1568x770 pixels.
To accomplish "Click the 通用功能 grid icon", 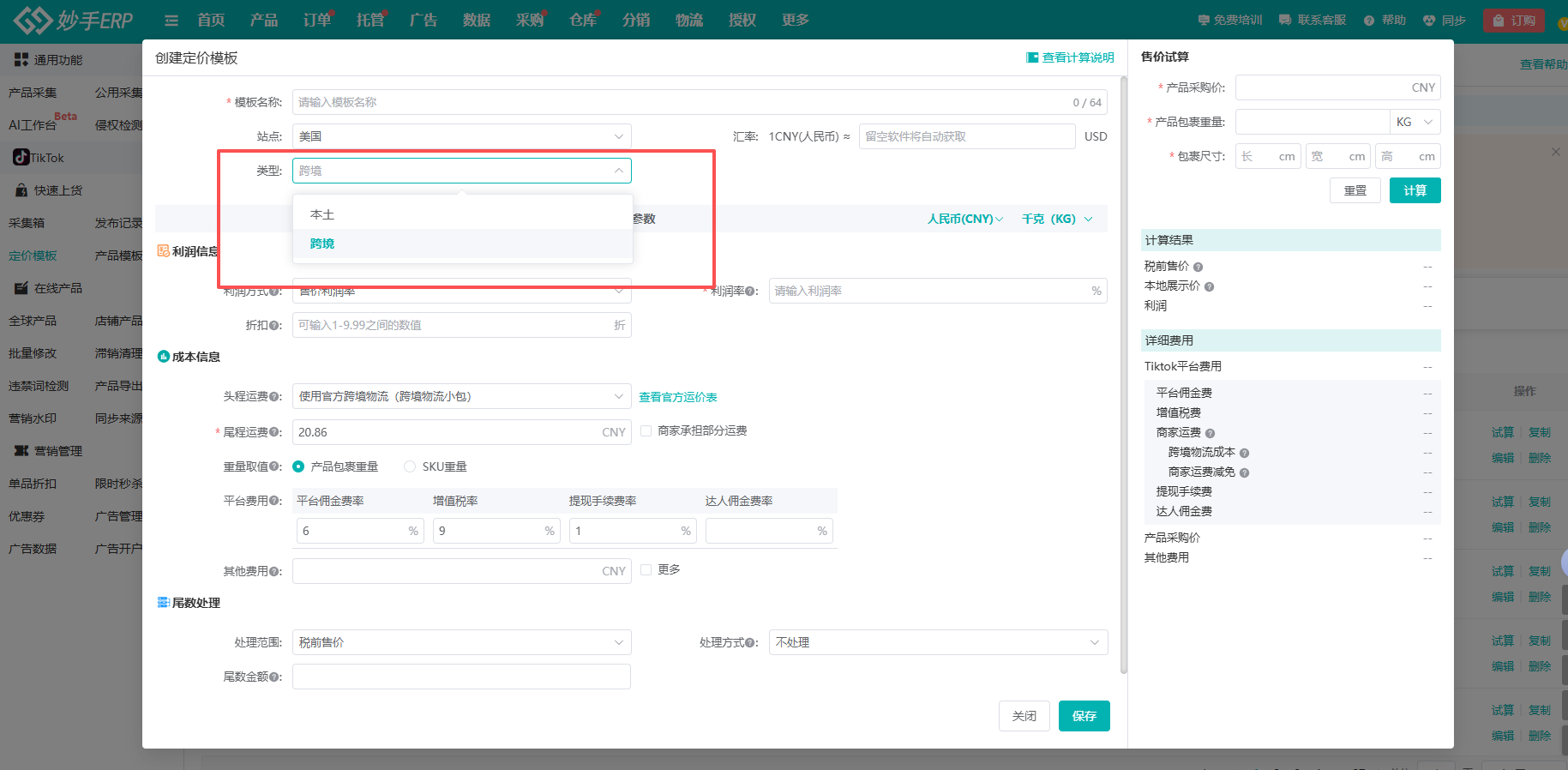I will point(21,60).
